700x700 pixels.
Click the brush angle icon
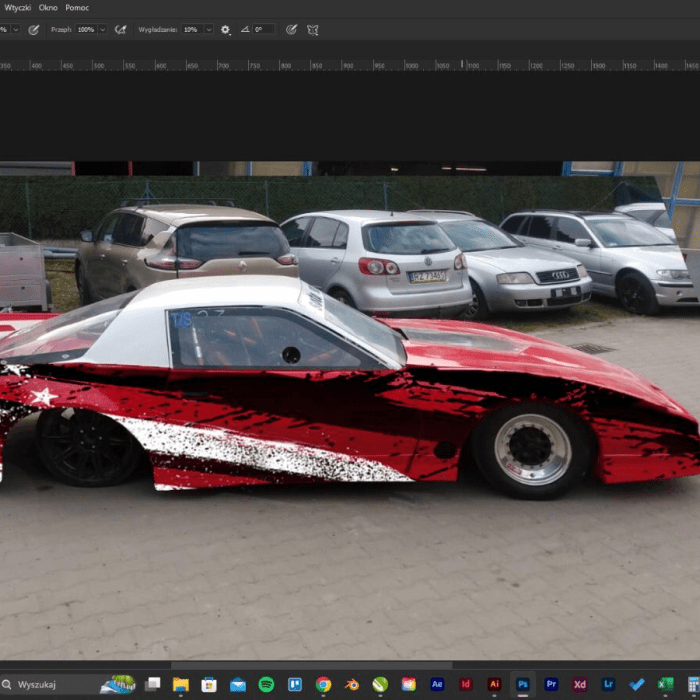[x=245, y=30]
